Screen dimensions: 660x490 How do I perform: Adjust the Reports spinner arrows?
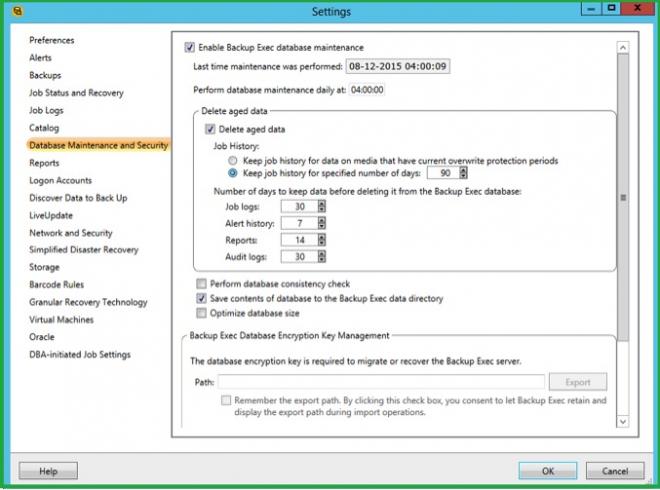pyautogui.click(x=322, y=240)
